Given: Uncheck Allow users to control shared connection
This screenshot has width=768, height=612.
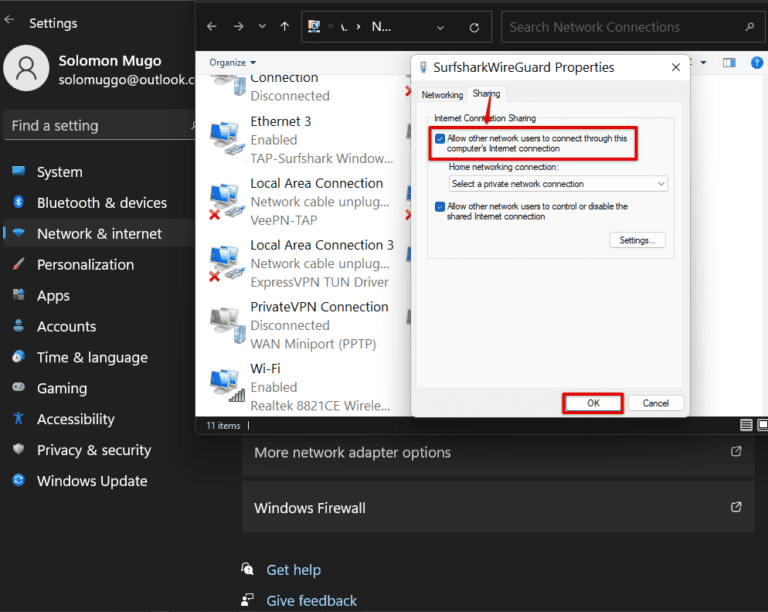Looking at the screenshot, I should click(x=440, y=207).
